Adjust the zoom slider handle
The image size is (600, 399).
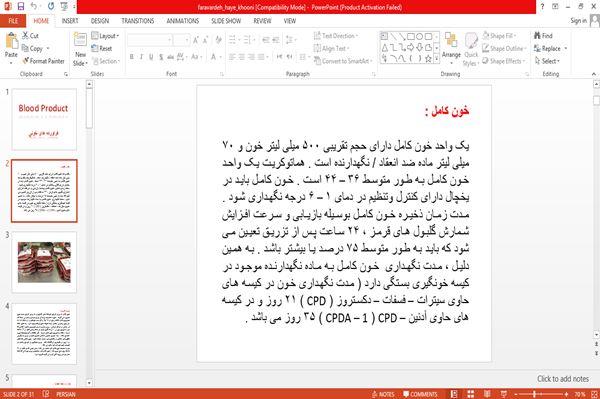(535, 394)
